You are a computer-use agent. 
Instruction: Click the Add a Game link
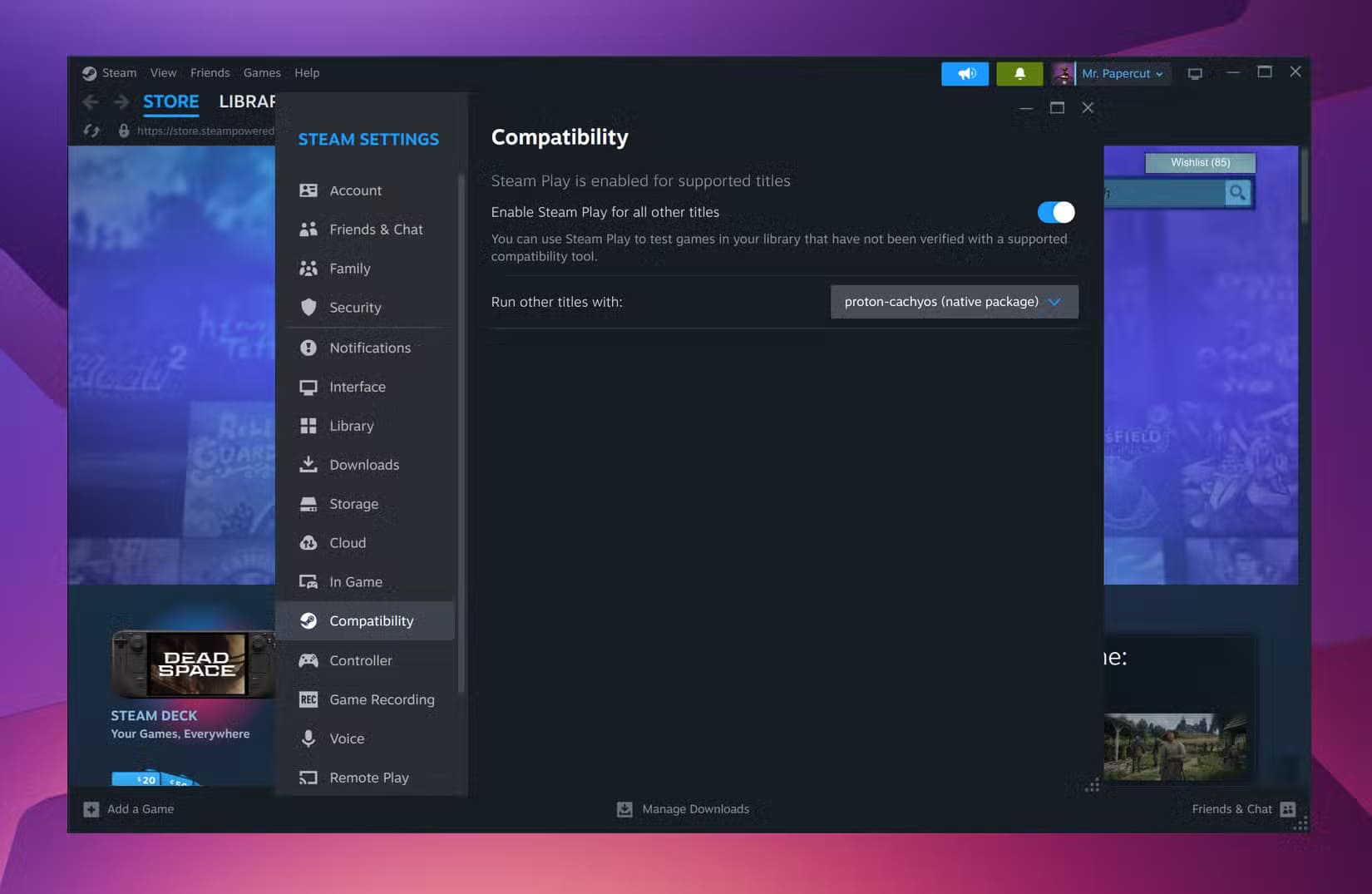pyautogui.click(x=141, y=809)
